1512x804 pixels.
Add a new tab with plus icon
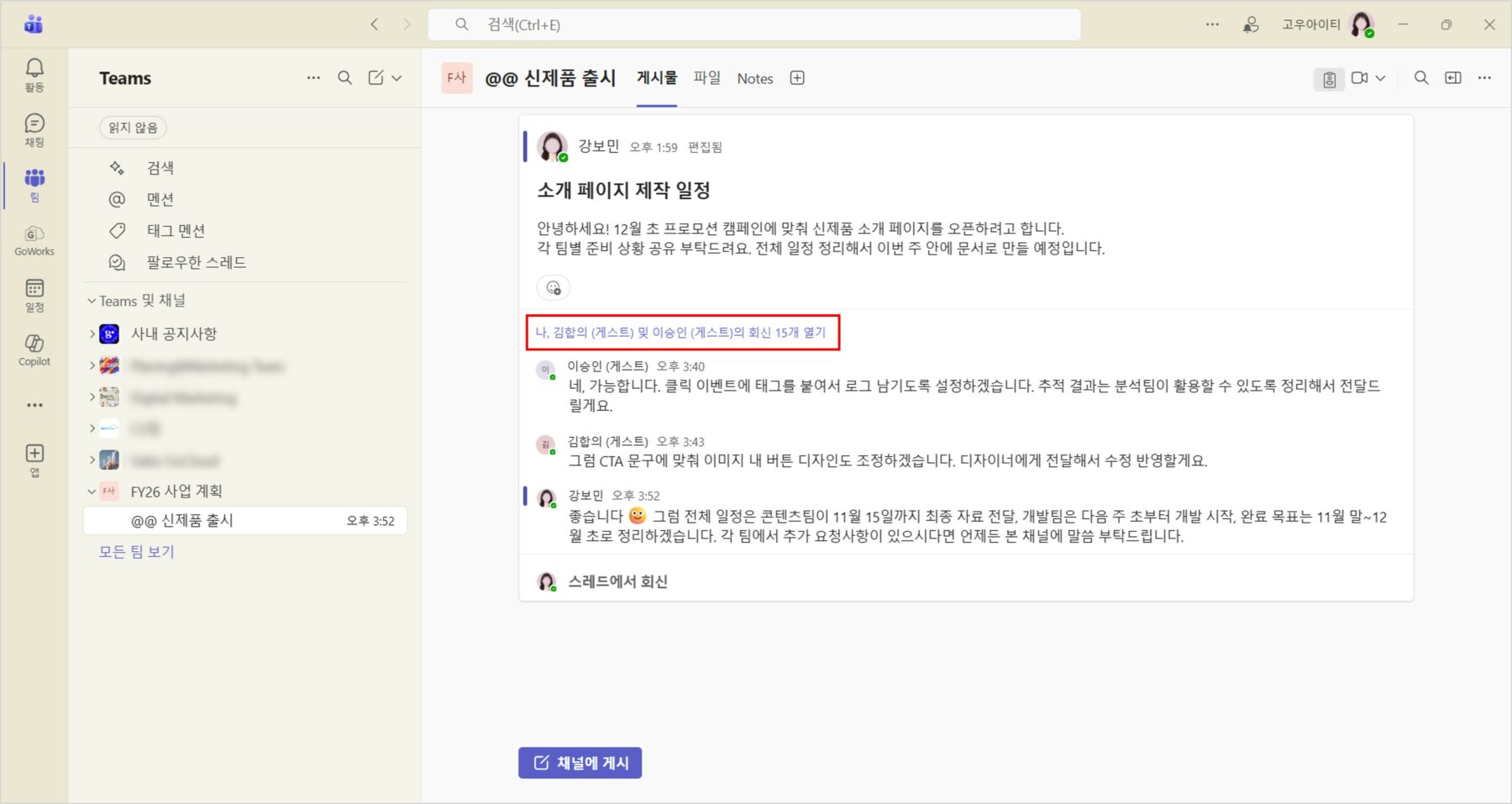pos(797,78)
